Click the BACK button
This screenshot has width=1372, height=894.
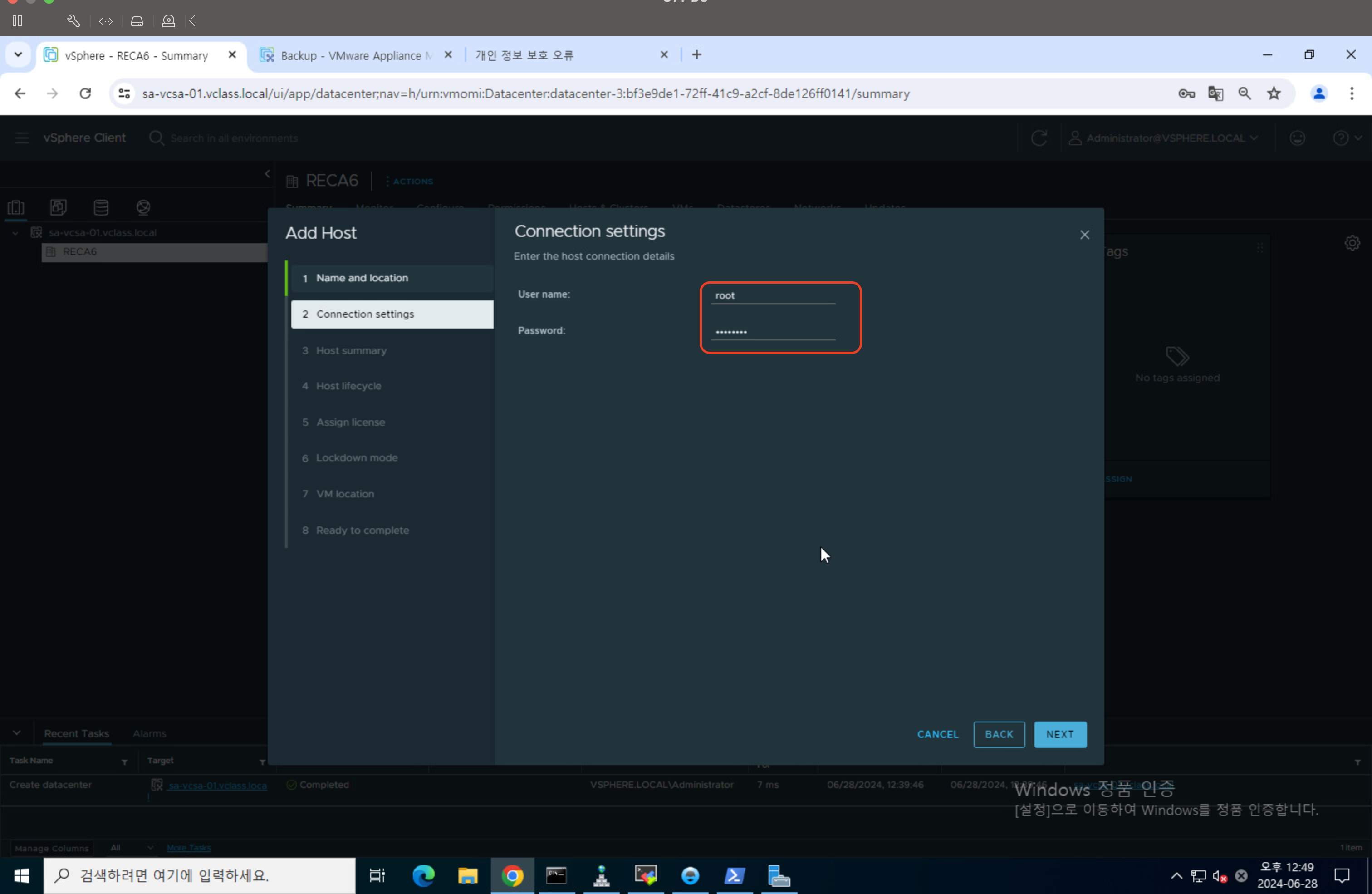pyautogui.click(x=999, y=734)
